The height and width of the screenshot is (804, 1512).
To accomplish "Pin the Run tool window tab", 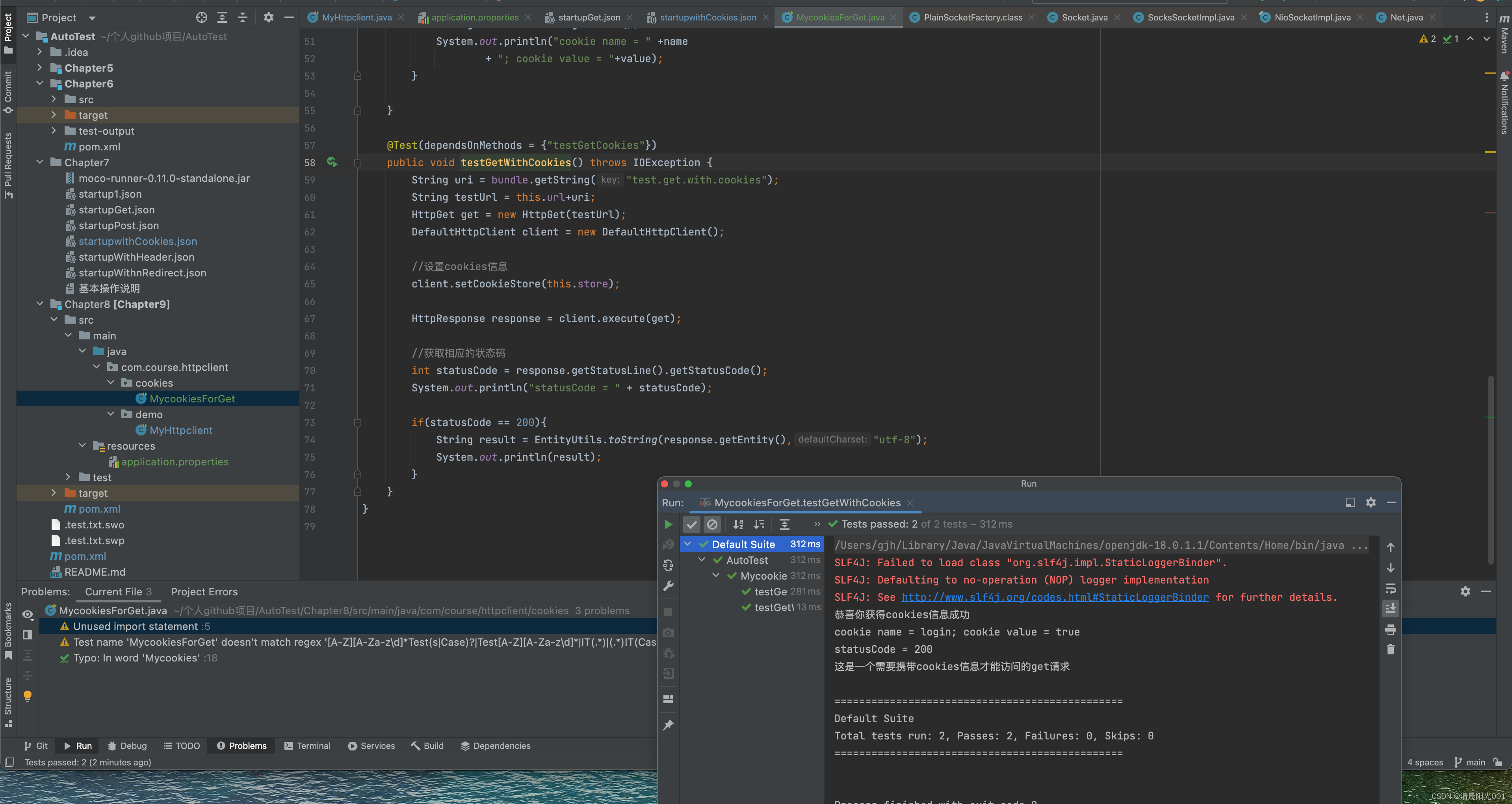I will [668, 725].
